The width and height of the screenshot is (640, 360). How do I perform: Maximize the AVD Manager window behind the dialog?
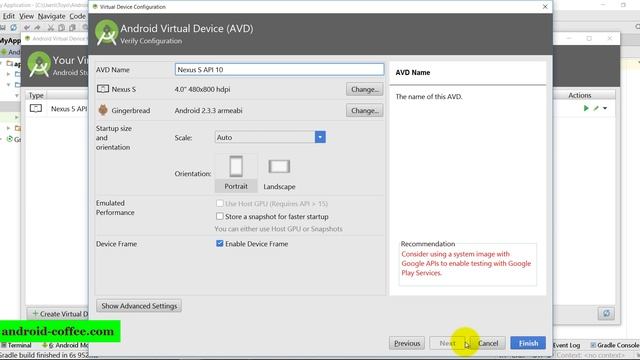pyautogui.click(x=589, y=38)
